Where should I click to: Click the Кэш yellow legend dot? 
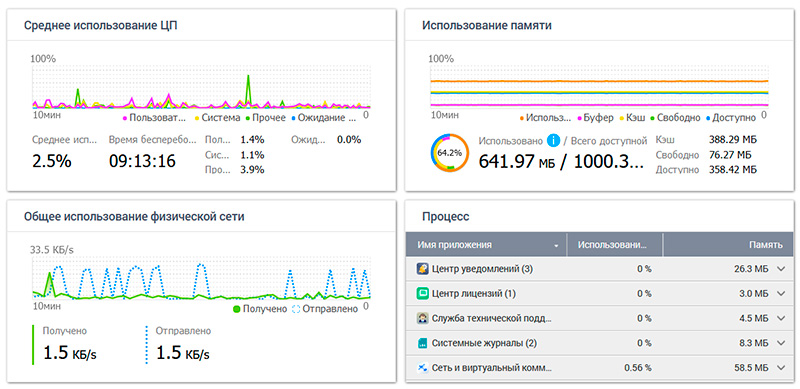tap(621, 118)
